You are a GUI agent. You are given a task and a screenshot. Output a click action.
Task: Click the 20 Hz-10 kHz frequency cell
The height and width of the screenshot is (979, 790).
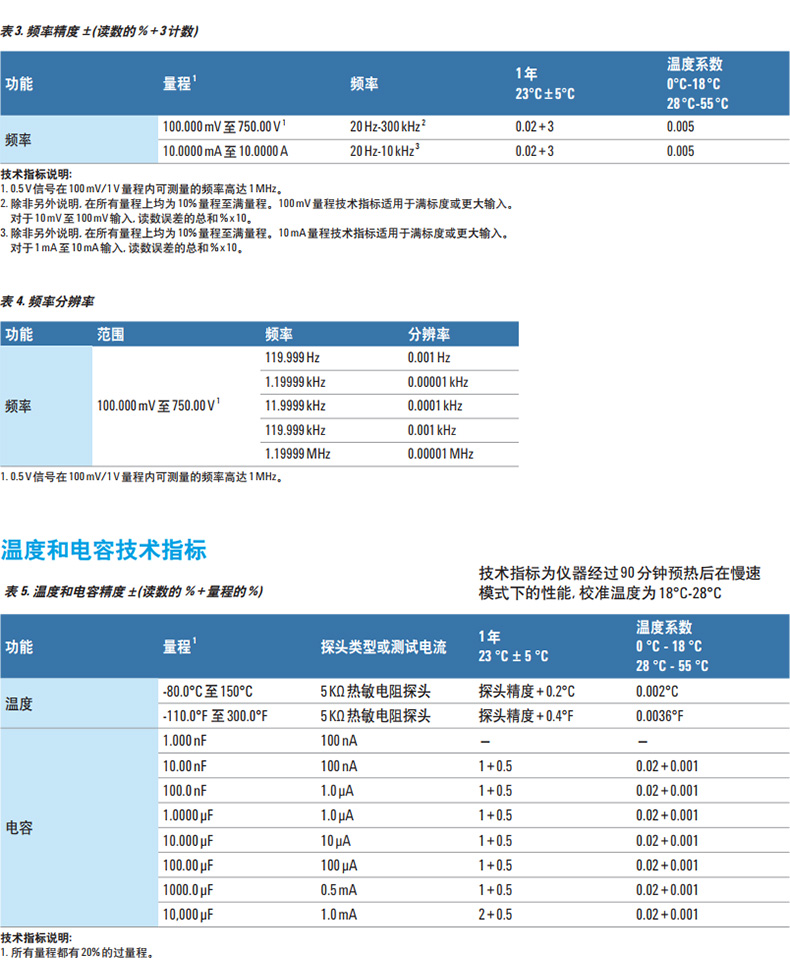tap(384, 151)
